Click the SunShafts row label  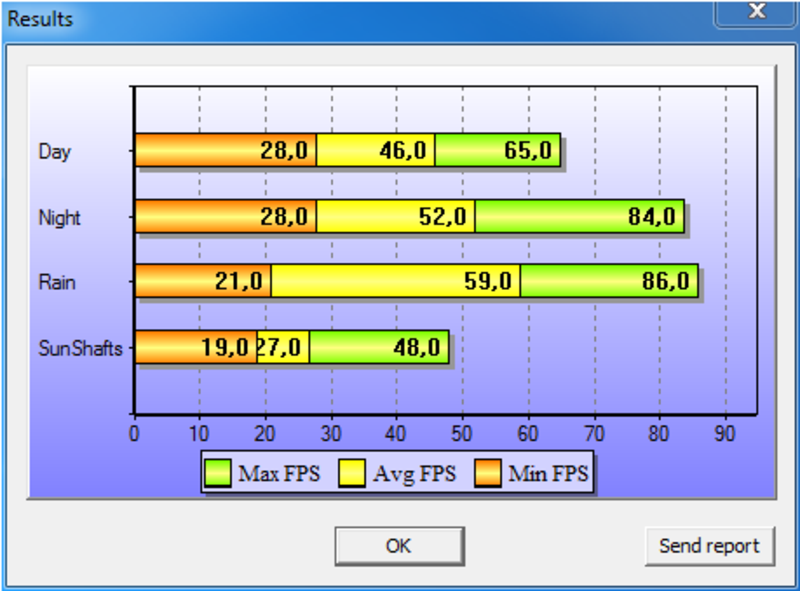point(81,349)
